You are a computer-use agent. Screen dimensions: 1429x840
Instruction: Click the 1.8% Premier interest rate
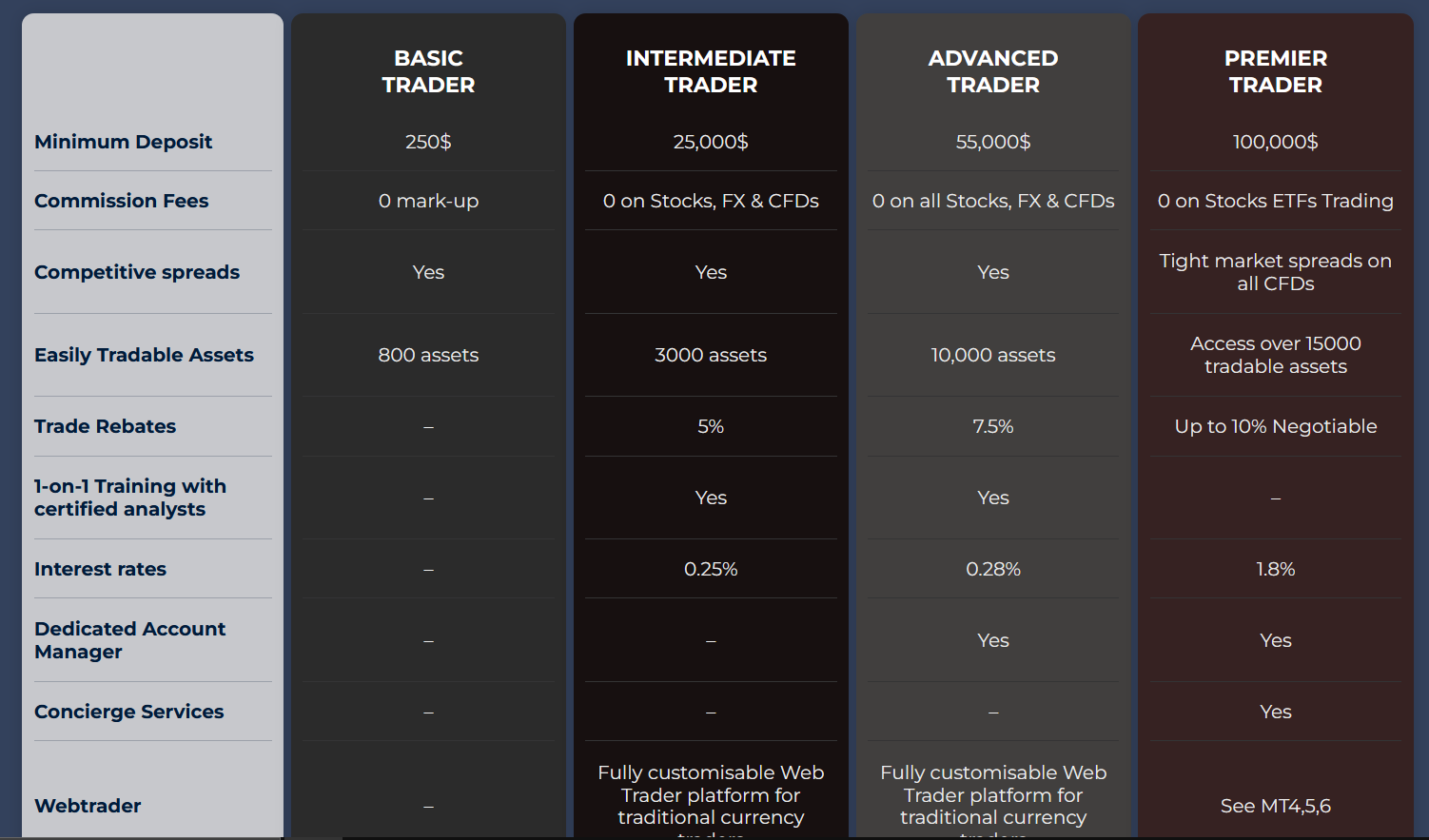click(x=1275, y=569)
